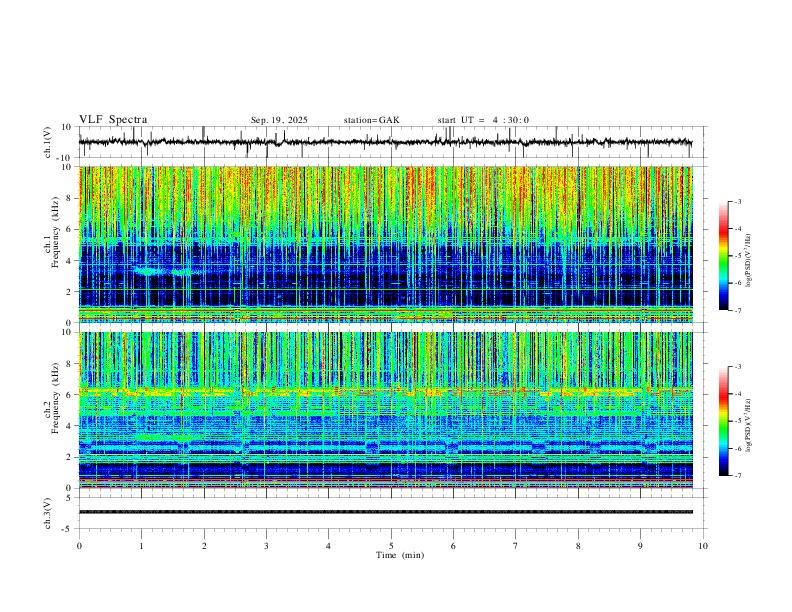Click the "5" tick on ch.3(V) axis

(70, 498)
